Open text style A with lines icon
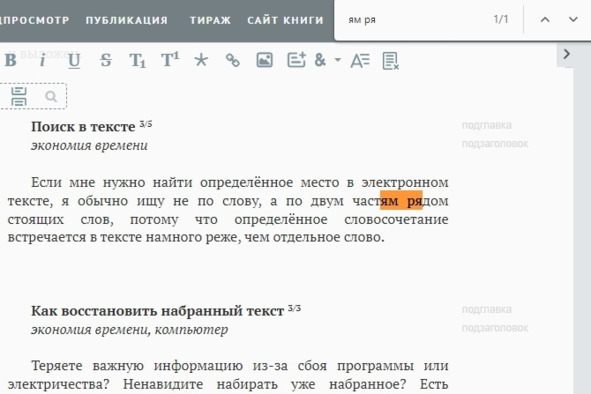The width and height of the screenshot is (591, 394). click(360, 61)
